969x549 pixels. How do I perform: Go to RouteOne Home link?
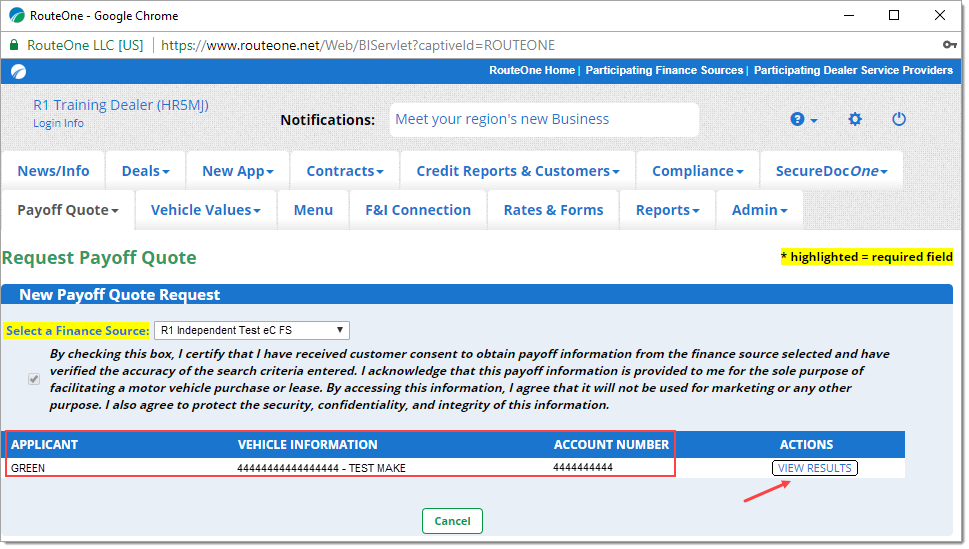pos(532,70)
